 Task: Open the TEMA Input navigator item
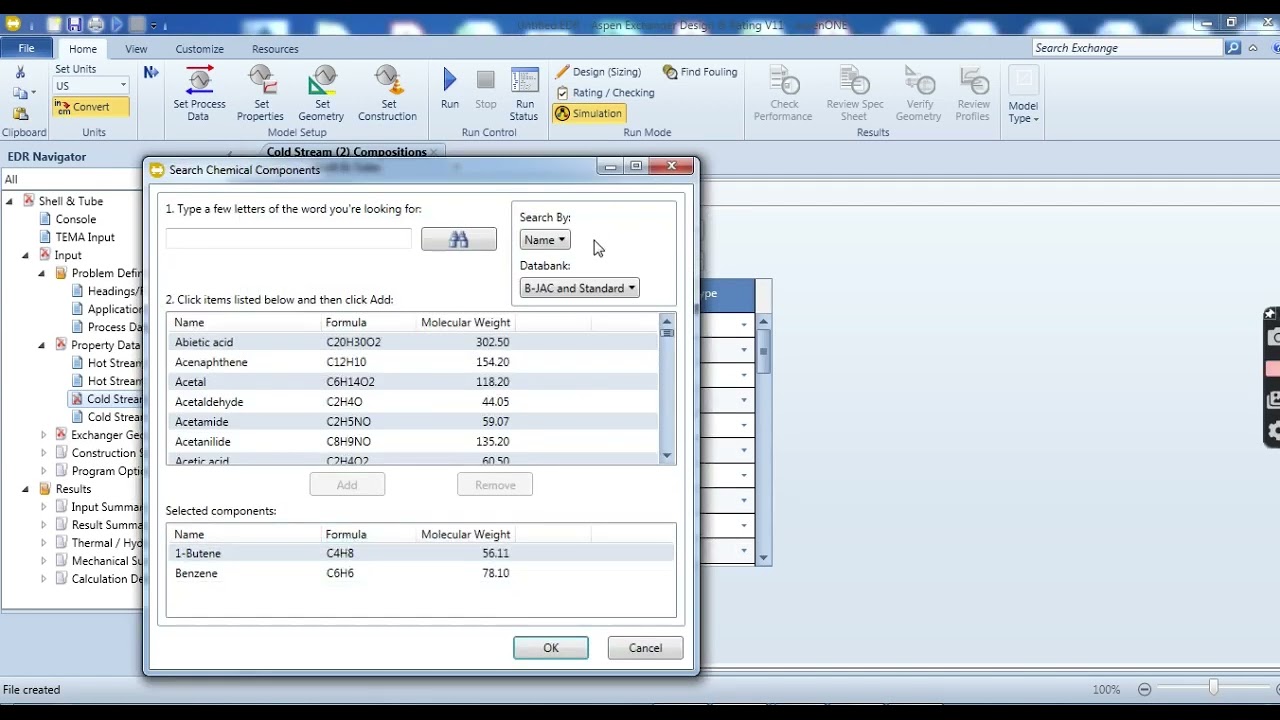coord(85,237)
